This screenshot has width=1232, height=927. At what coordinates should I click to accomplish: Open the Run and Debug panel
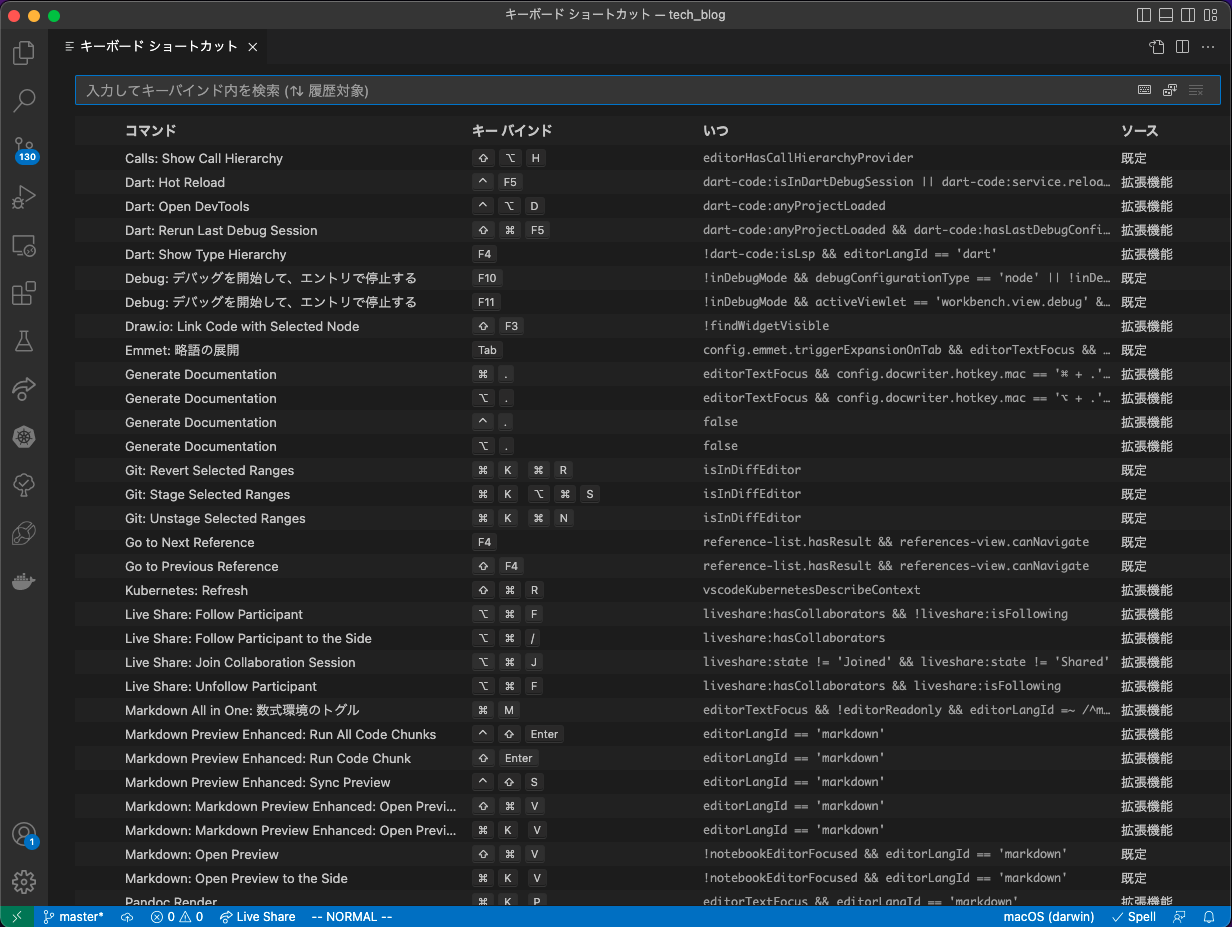point(24,196)
